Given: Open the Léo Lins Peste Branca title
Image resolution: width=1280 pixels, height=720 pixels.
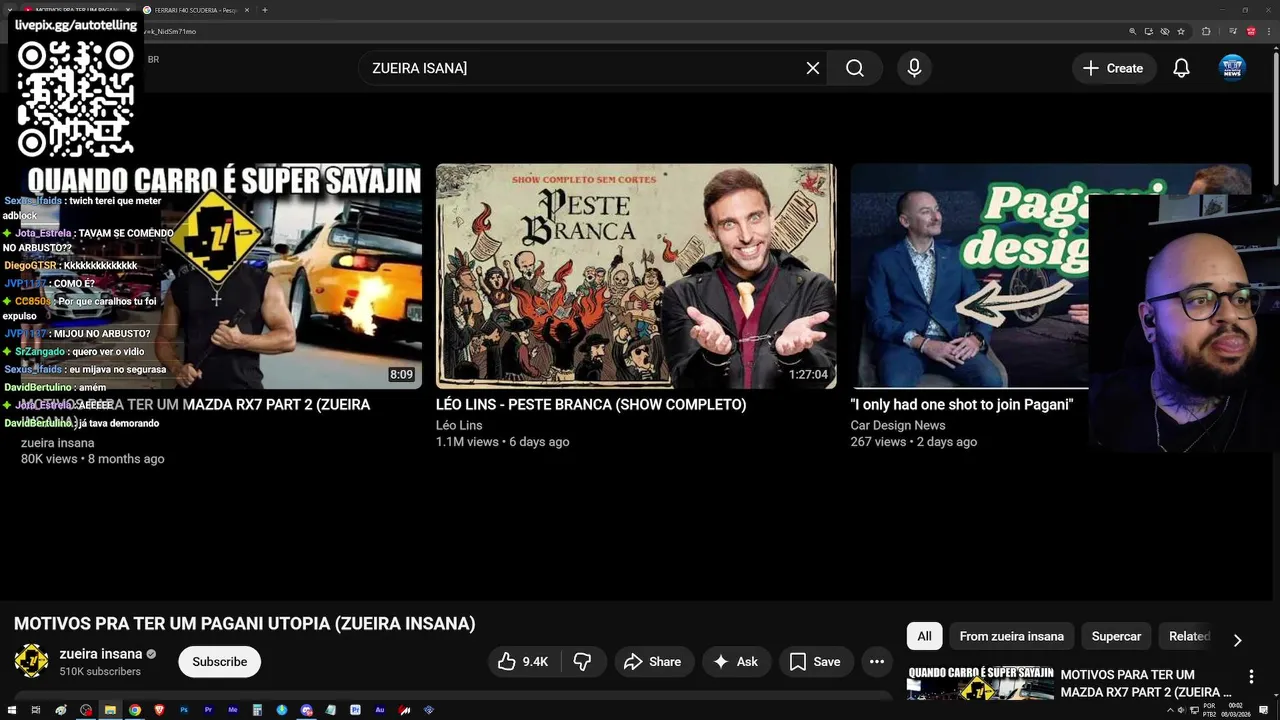Looking at the screenshot, I should coord(591,405).
